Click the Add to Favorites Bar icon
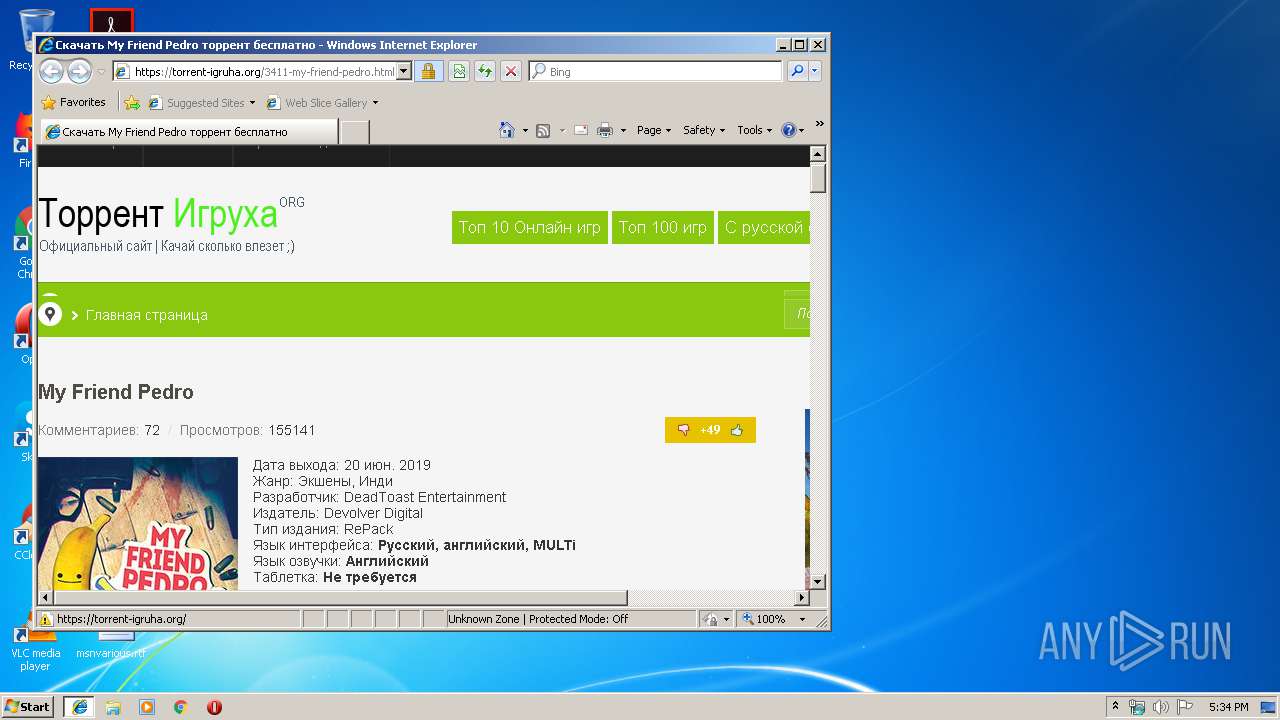This screenshot has height=720, width=1280. [x=132, y=102]
